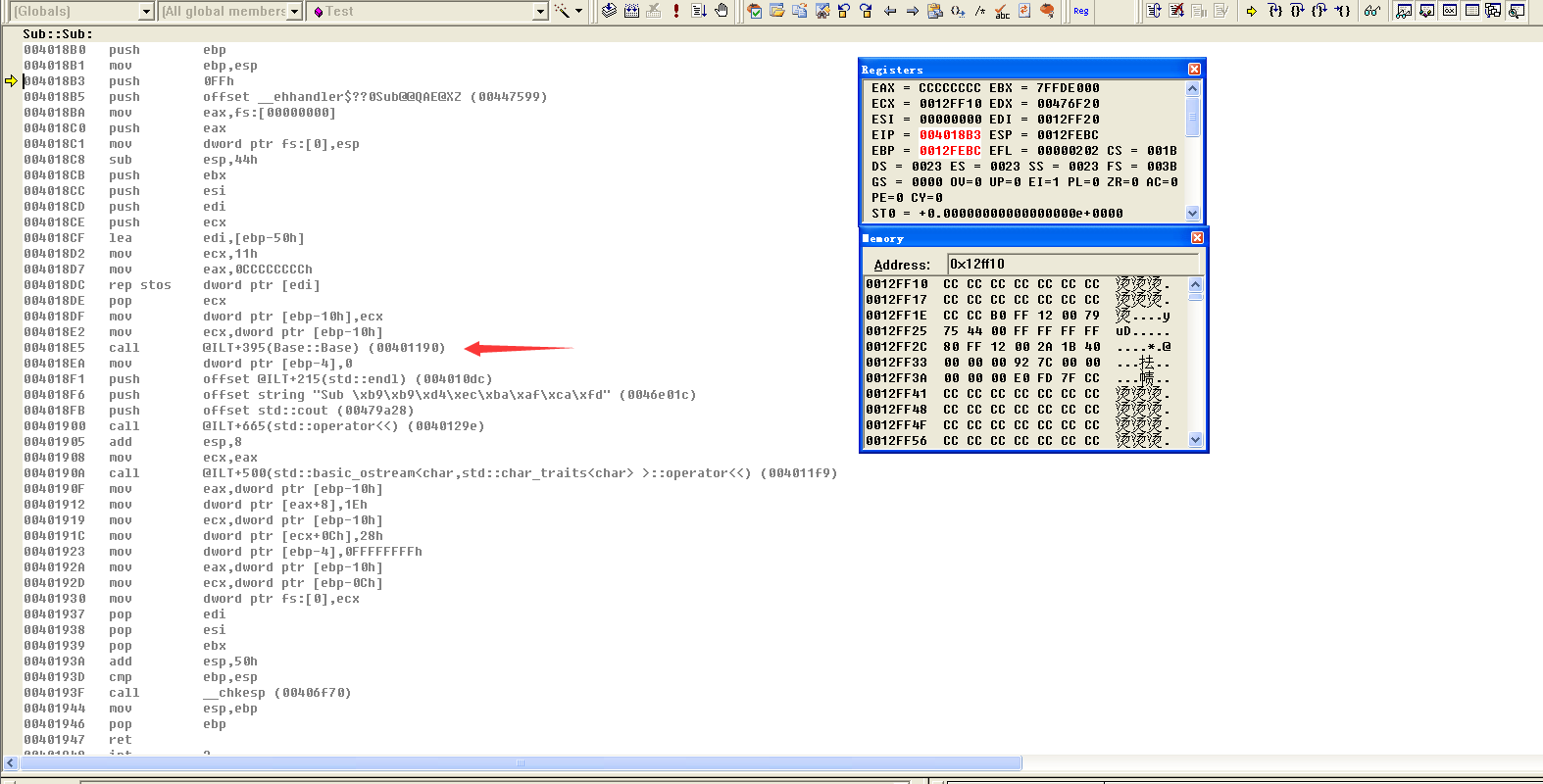
Task: Toggle the Disassembly view toolbar button
Action: click(x=1517, y=11)
